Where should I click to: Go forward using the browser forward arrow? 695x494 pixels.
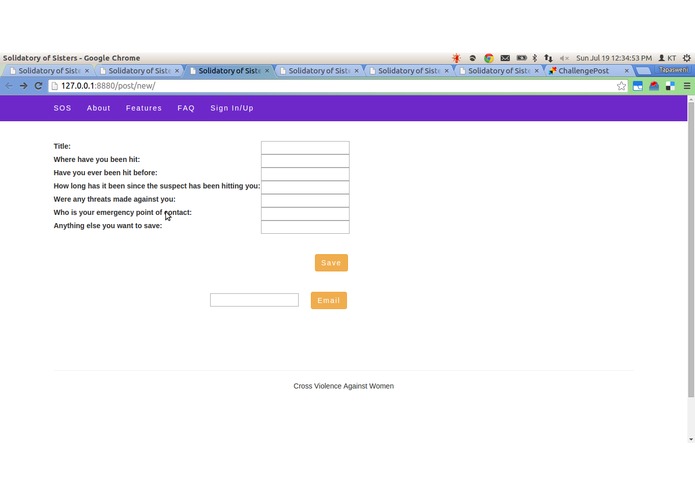tap(23, 86)
